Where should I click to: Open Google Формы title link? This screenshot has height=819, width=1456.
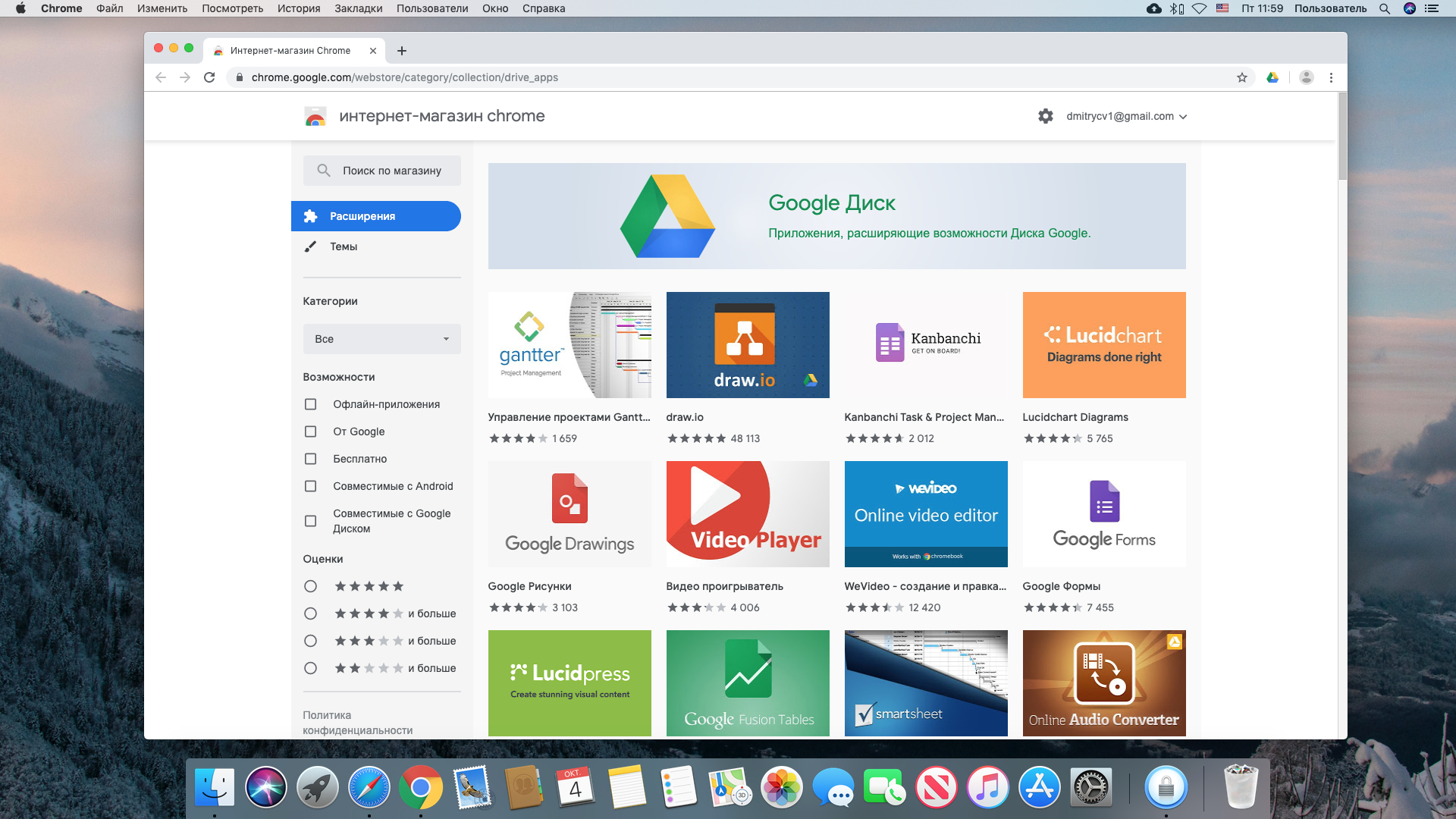1062,586
